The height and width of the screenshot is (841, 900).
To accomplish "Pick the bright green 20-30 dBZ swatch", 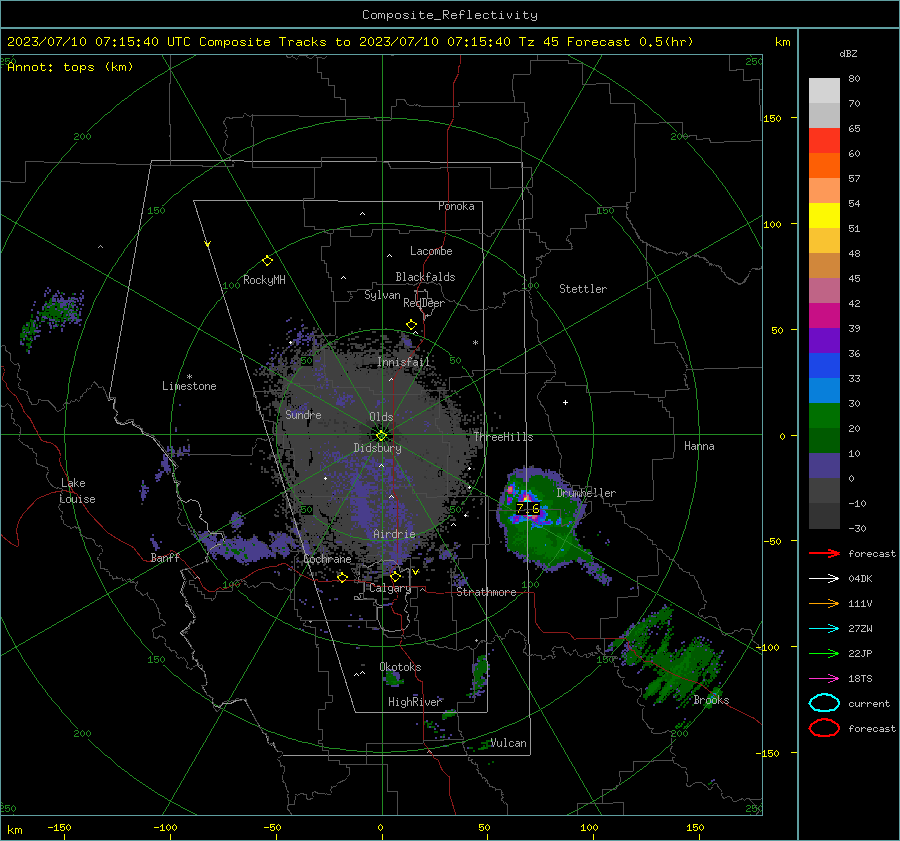I will 824,416.
